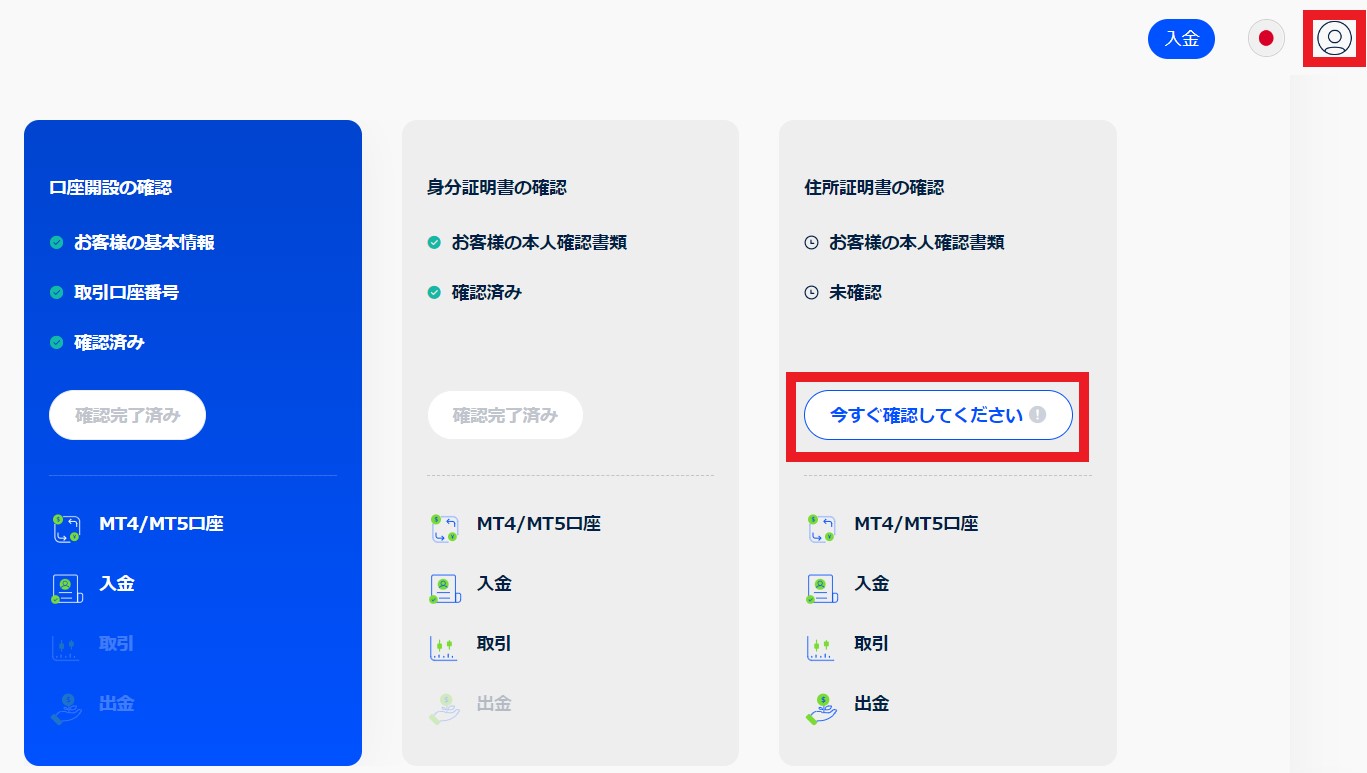Select 出金 text in 住所証明書 card

coord(871,703)
